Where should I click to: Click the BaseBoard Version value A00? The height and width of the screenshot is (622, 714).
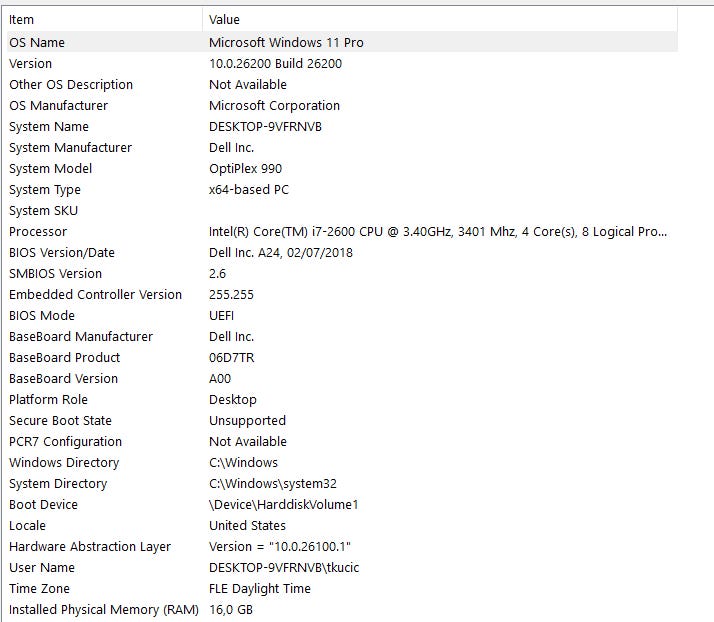pos(220,378)
